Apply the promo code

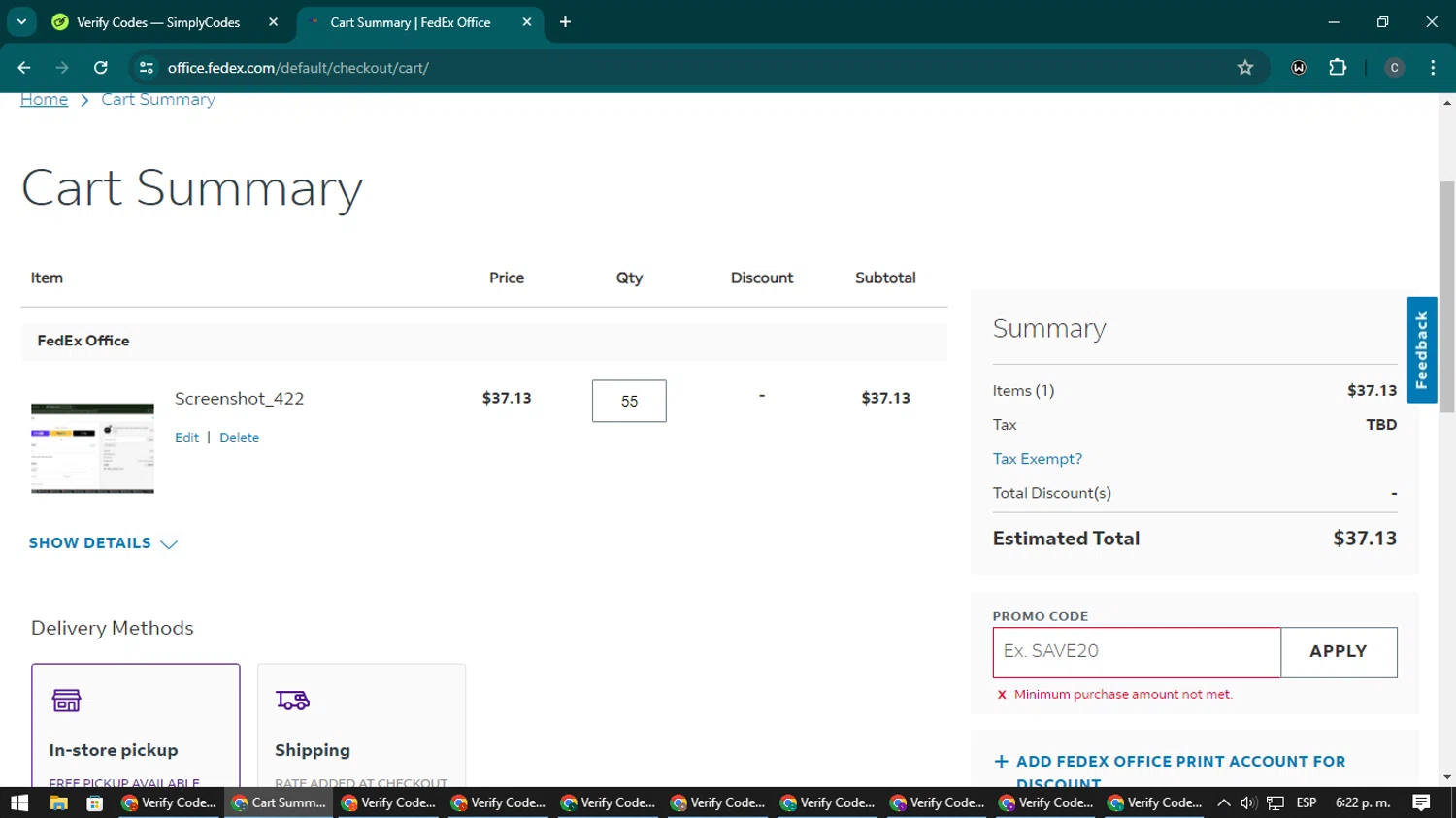[x=1339, y=652]
